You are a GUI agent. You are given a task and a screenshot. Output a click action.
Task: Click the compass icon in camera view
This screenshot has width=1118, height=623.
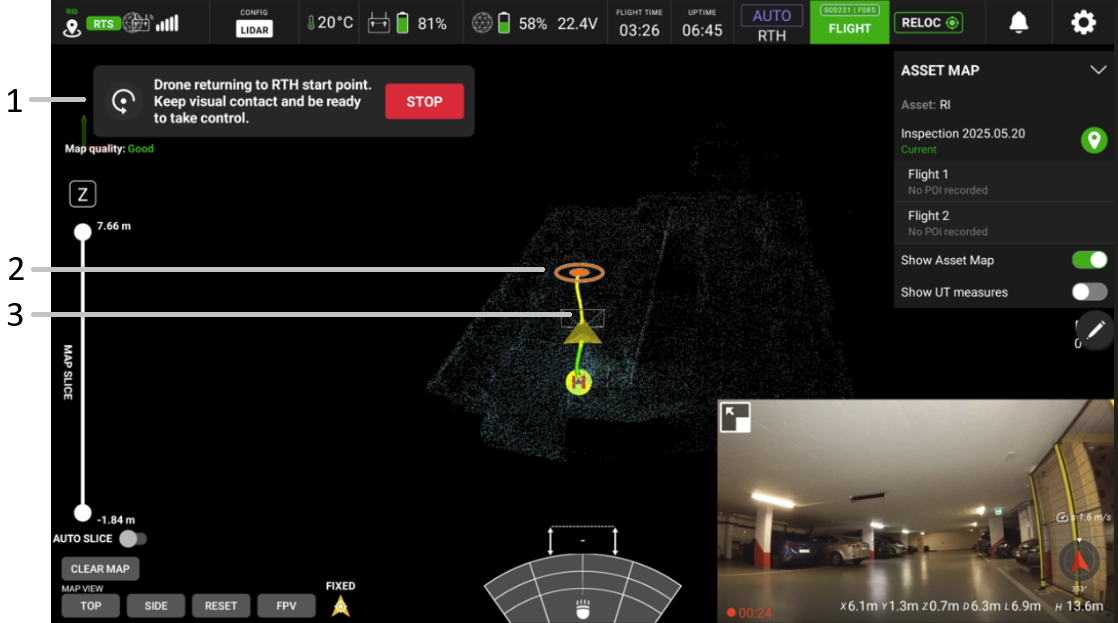point(1079,560)
